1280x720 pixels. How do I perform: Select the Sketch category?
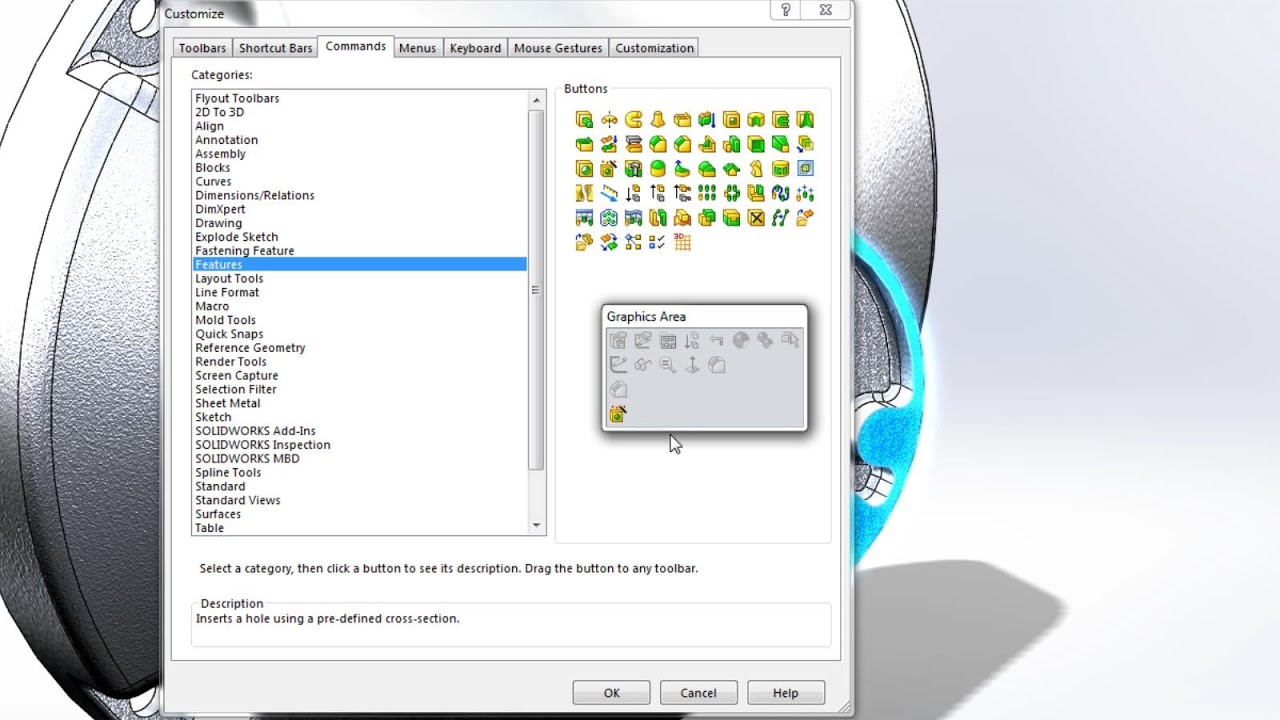(213, 417)
